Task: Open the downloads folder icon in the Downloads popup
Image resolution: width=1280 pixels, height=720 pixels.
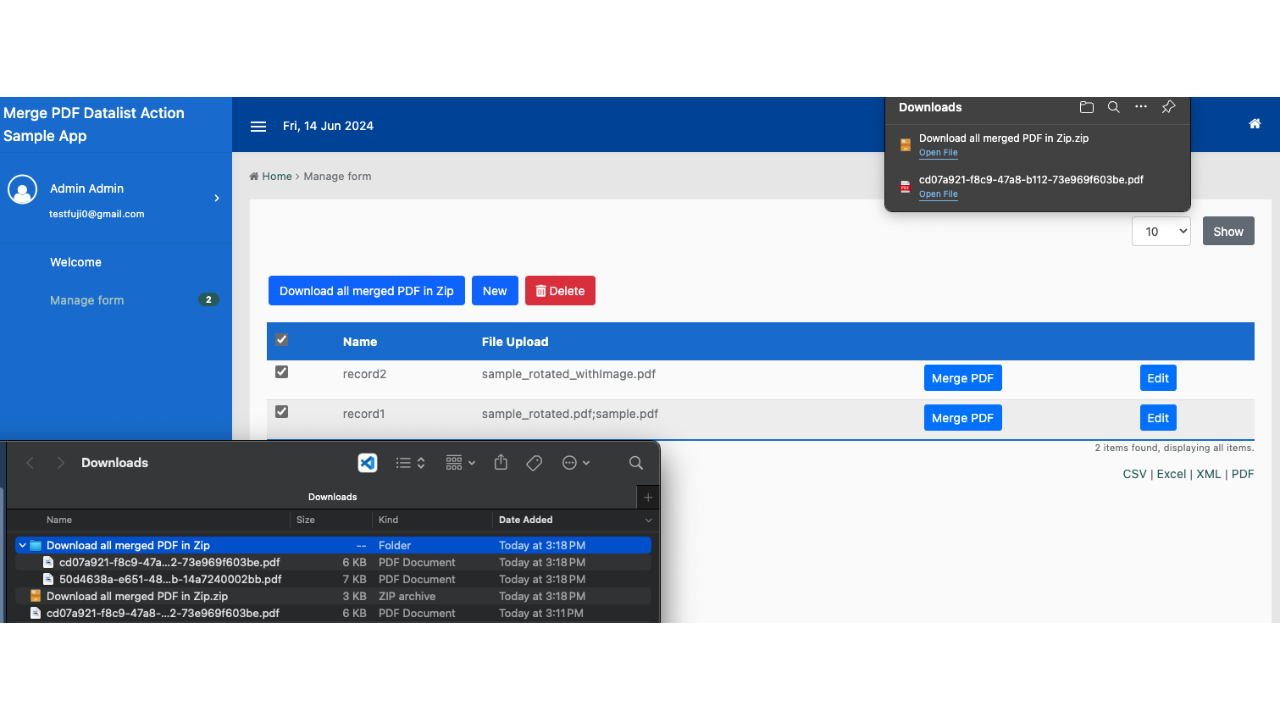Action: pyautogui.click(x=1087, y=107)
